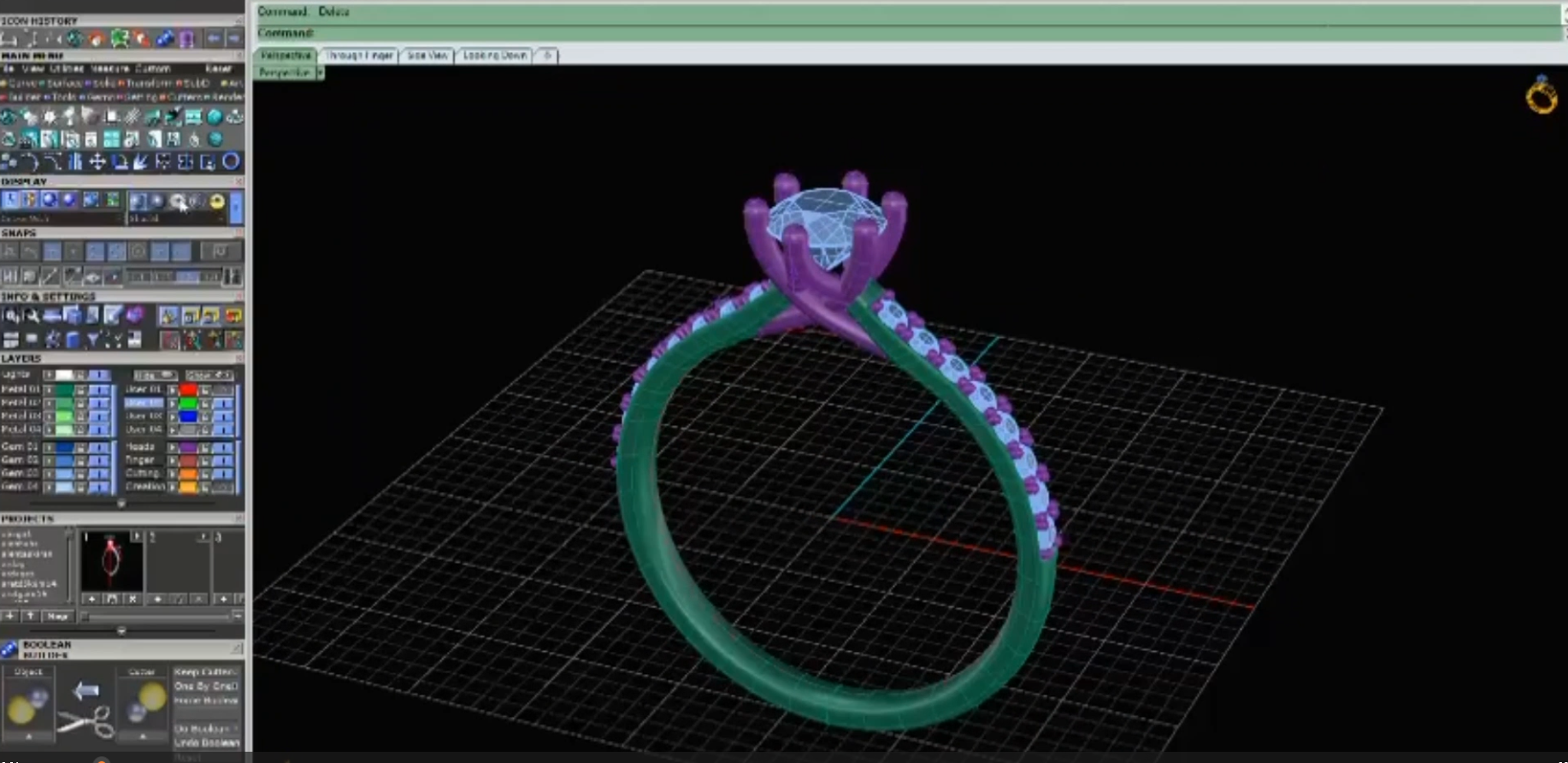Click the red User 01 color swatch
Viewport: 1568px width, 763px height.
tap(188, 389)
